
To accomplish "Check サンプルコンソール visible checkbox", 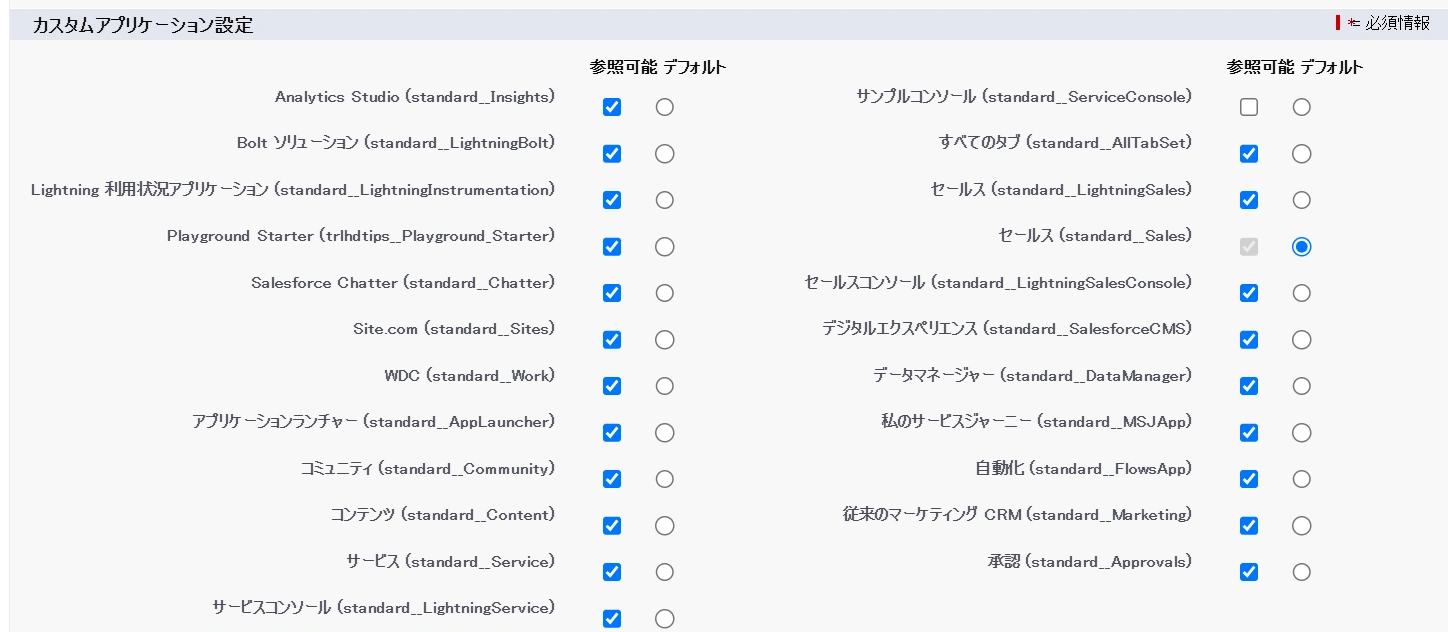I will [1249, 107].
